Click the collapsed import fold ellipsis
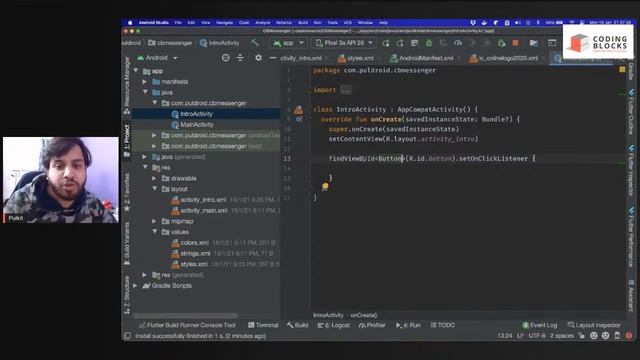Viewport: 640px width, 360px height. (x=346, y=90)
